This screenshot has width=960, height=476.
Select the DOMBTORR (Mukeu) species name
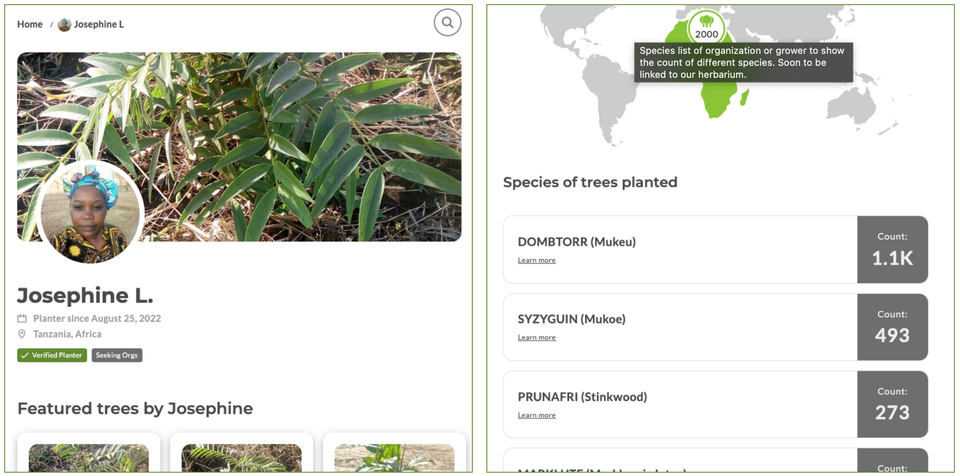[x=577, y=242]
